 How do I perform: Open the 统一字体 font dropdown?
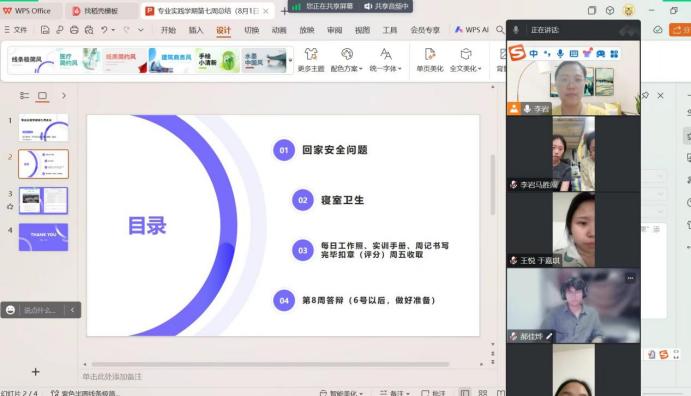(386, 60)
